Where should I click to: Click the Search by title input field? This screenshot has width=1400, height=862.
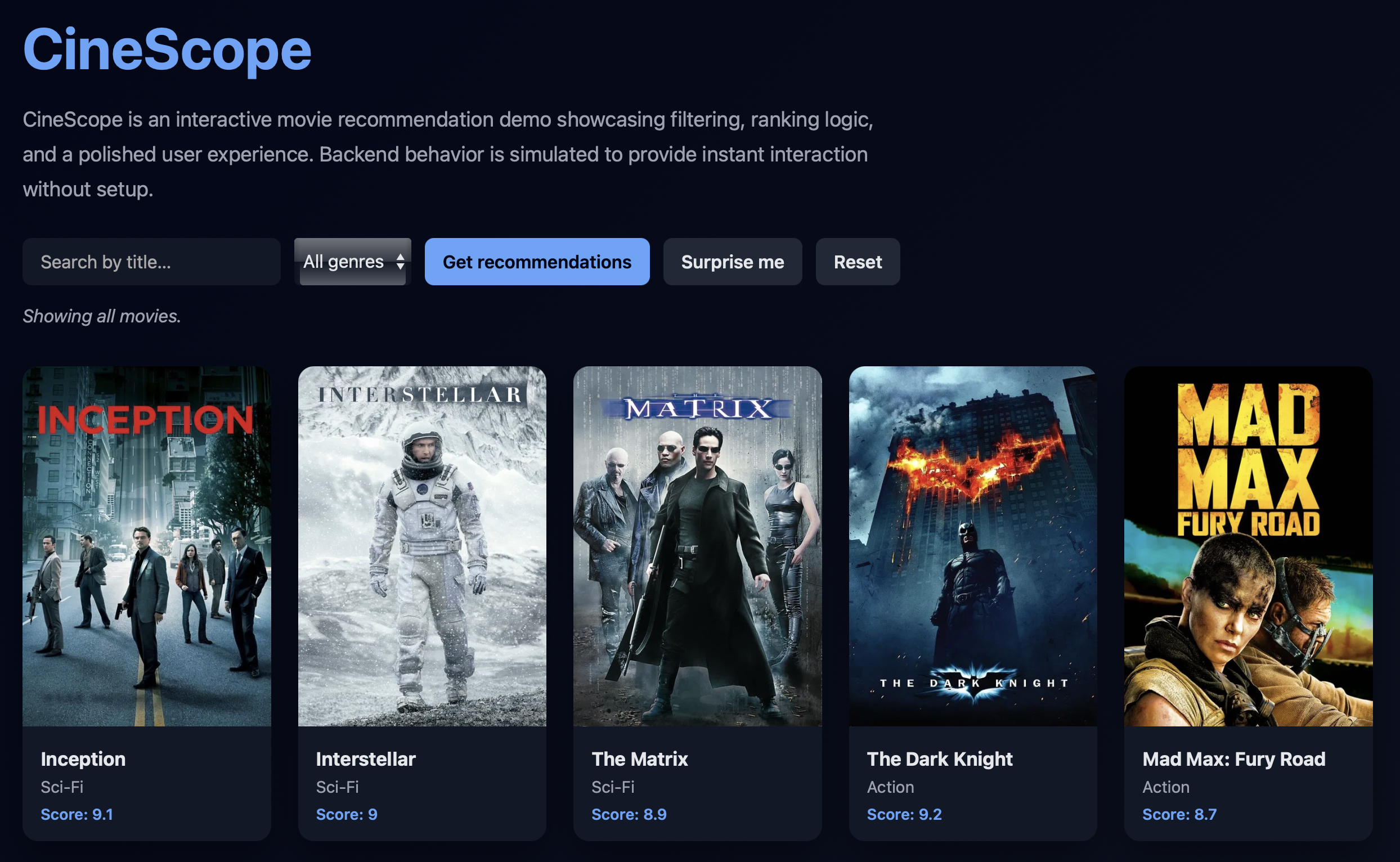(x=151, y=262)
